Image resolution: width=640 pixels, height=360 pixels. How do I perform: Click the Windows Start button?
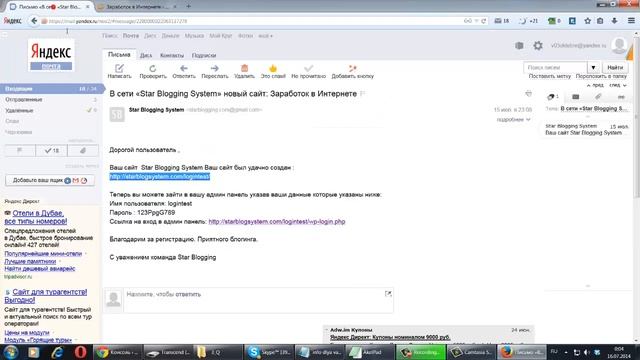click(11, 352)
